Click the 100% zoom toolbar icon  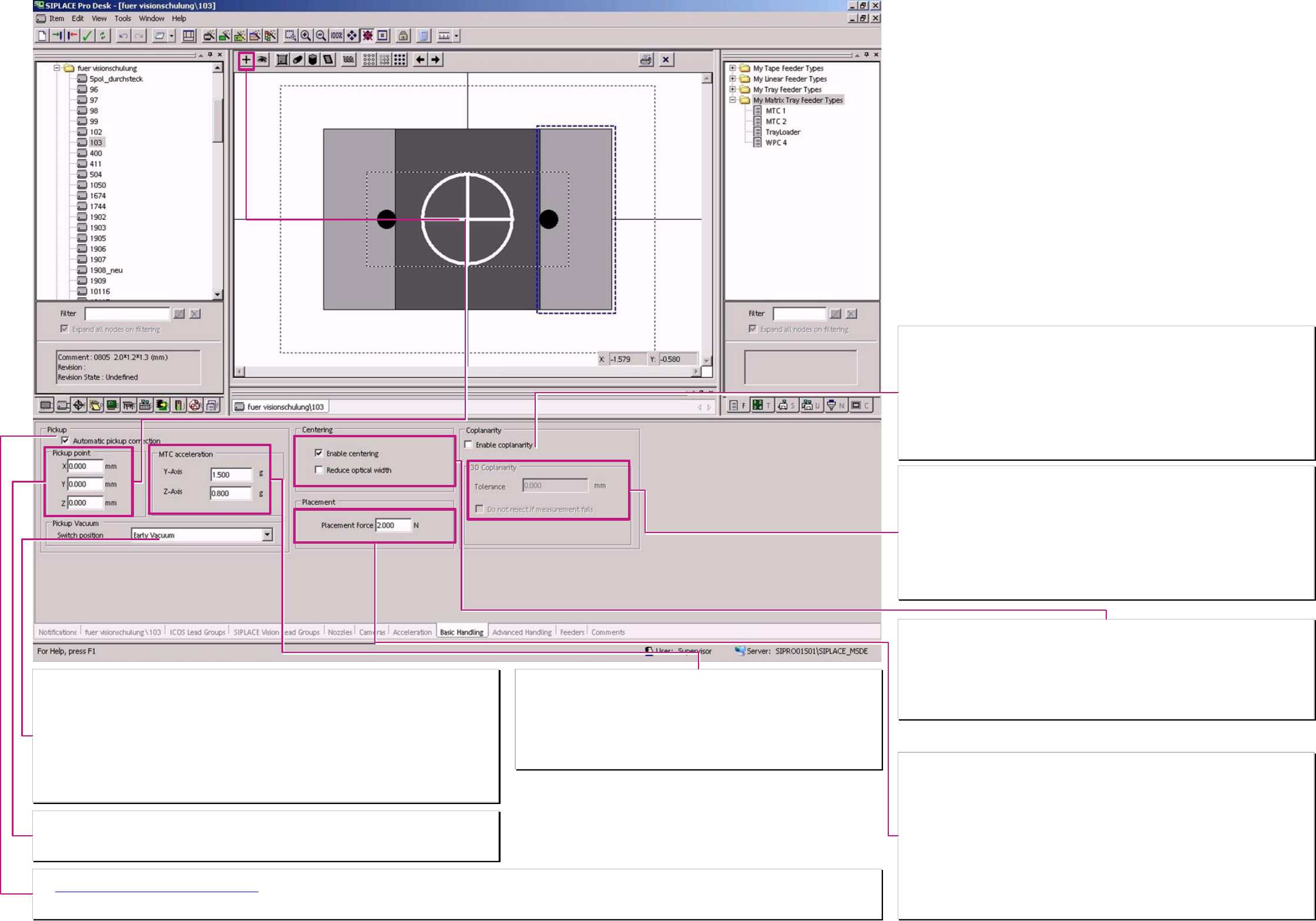point(336,36)
